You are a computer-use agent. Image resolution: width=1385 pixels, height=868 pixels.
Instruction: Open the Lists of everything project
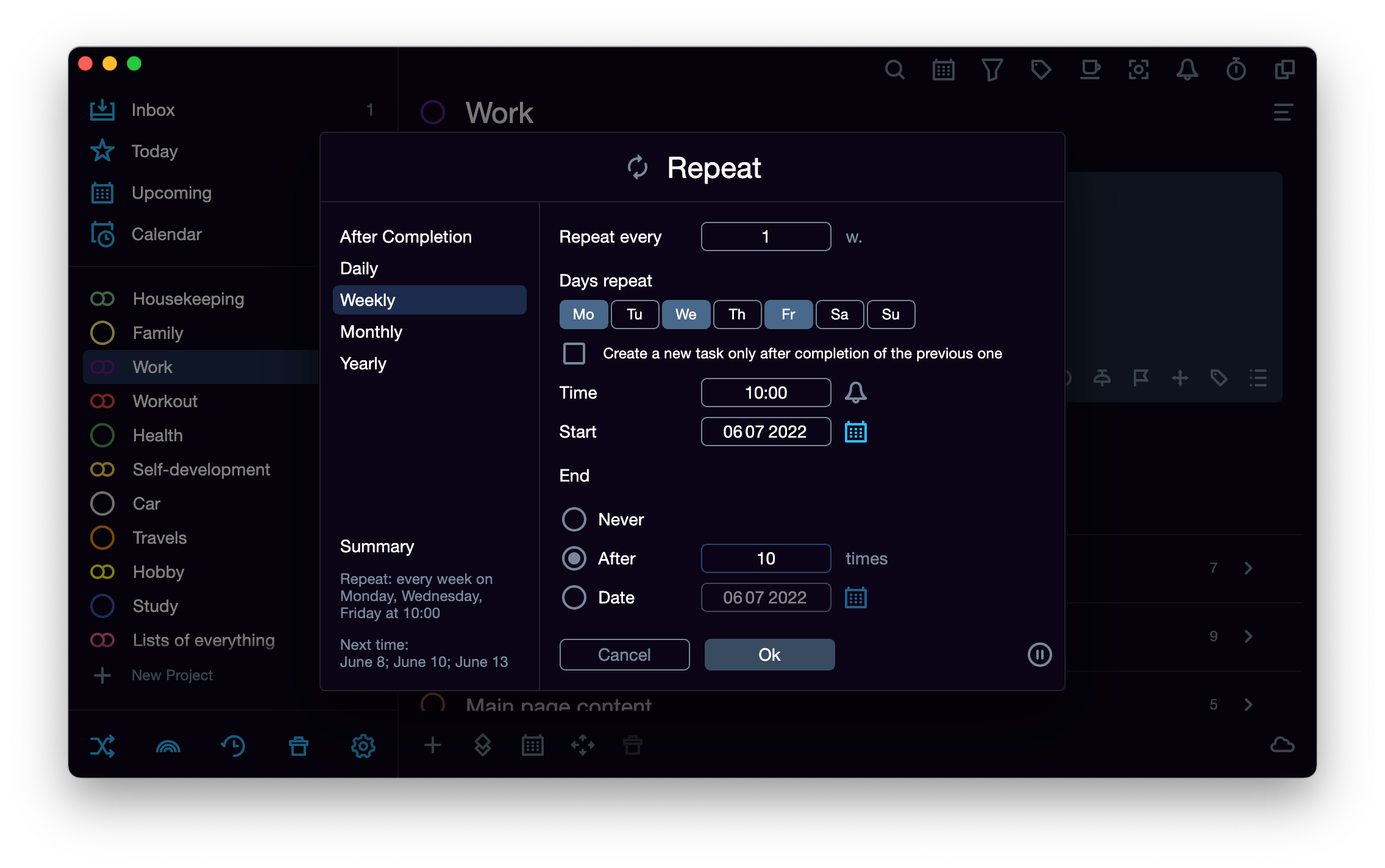click(x=204, y=640)
